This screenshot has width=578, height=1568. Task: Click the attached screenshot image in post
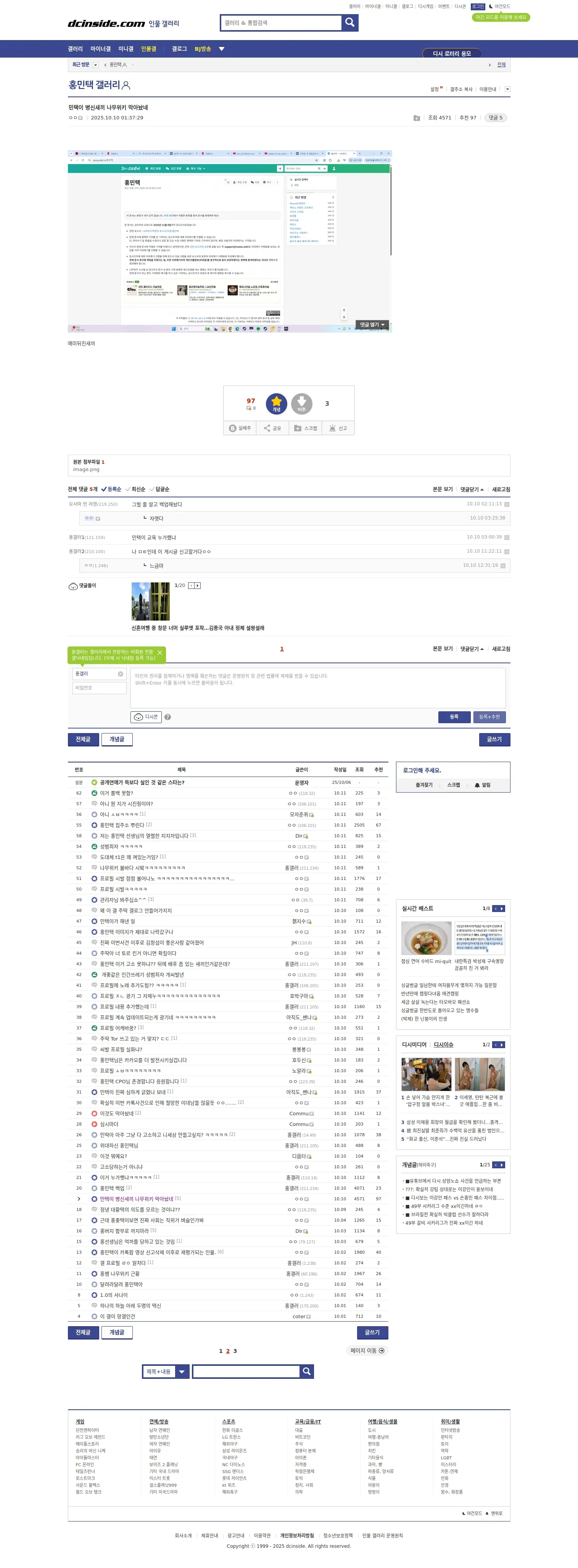[230, 241]
